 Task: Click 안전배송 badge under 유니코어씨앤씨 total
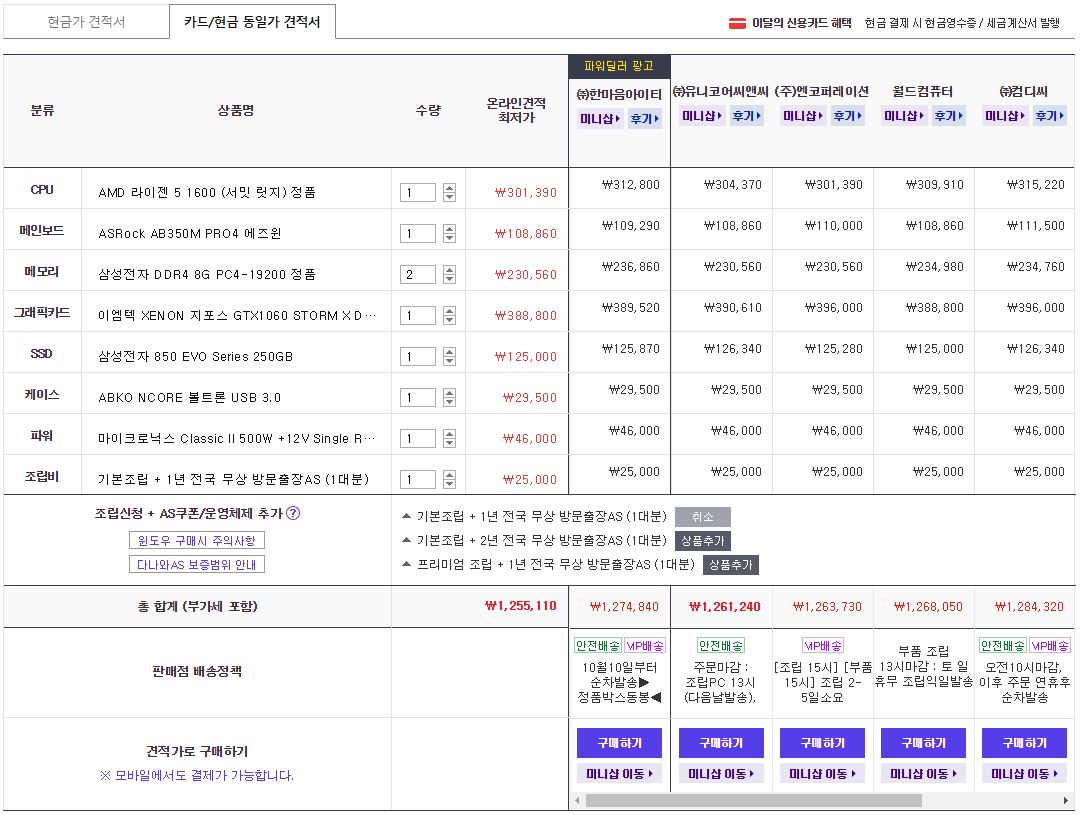721,646
